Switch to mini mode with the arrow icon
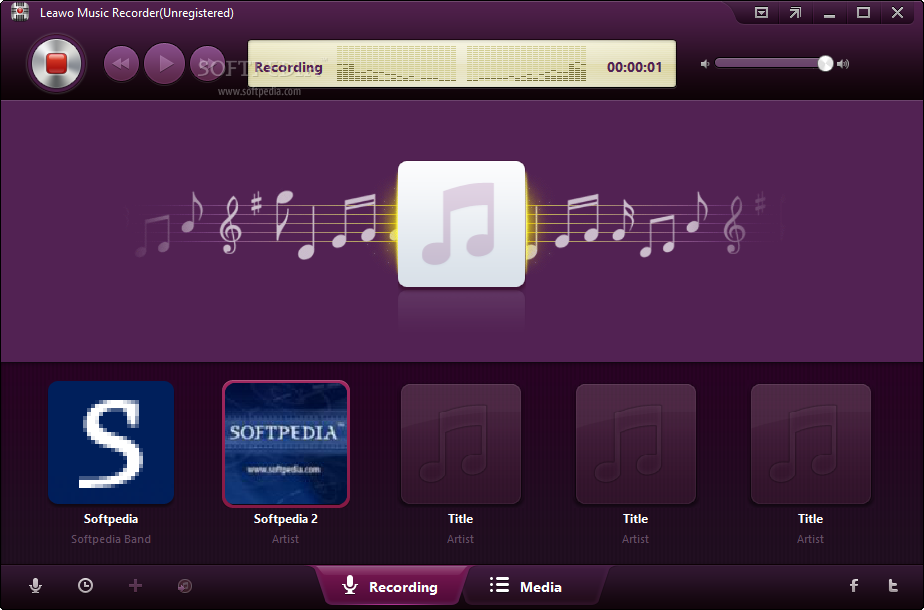 pyautogui.click(x=796, y=12)
